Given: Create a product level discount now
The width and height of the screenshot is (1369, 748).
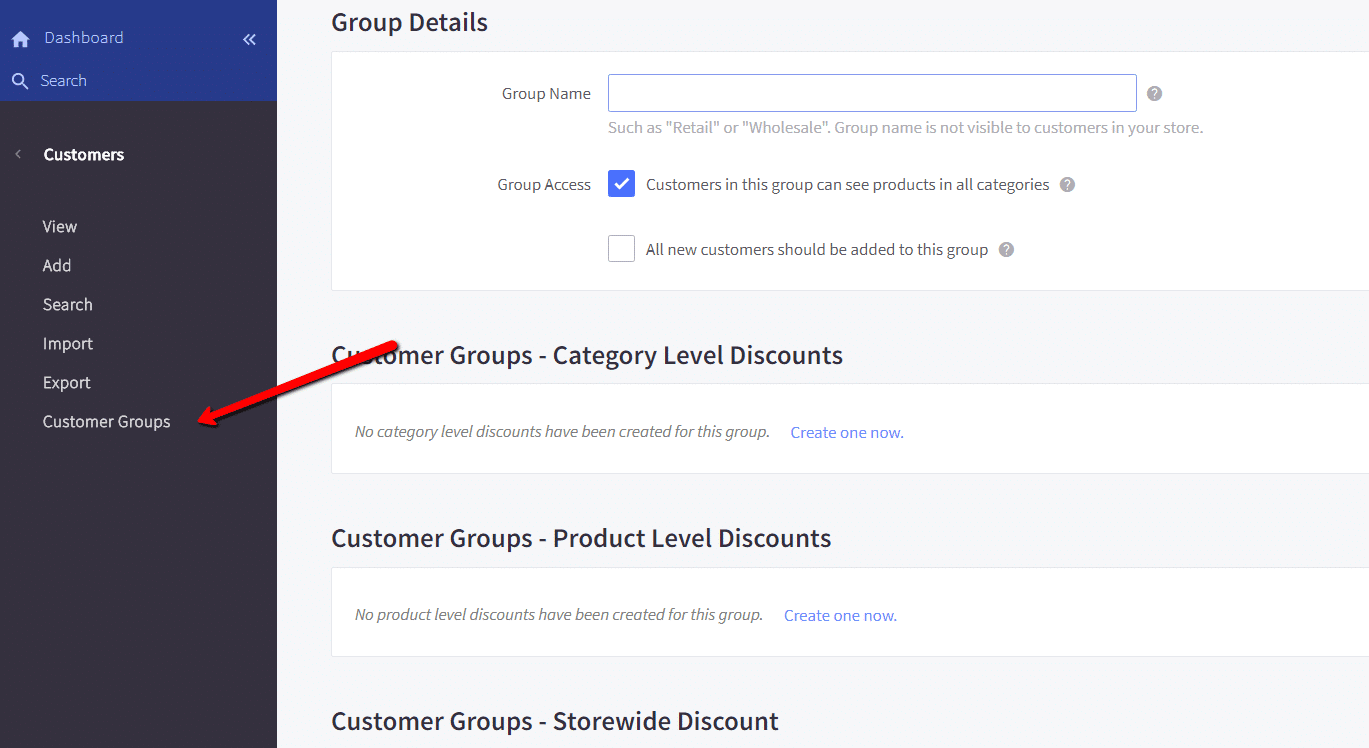Looking at the screenshot, I should (840, 616).
